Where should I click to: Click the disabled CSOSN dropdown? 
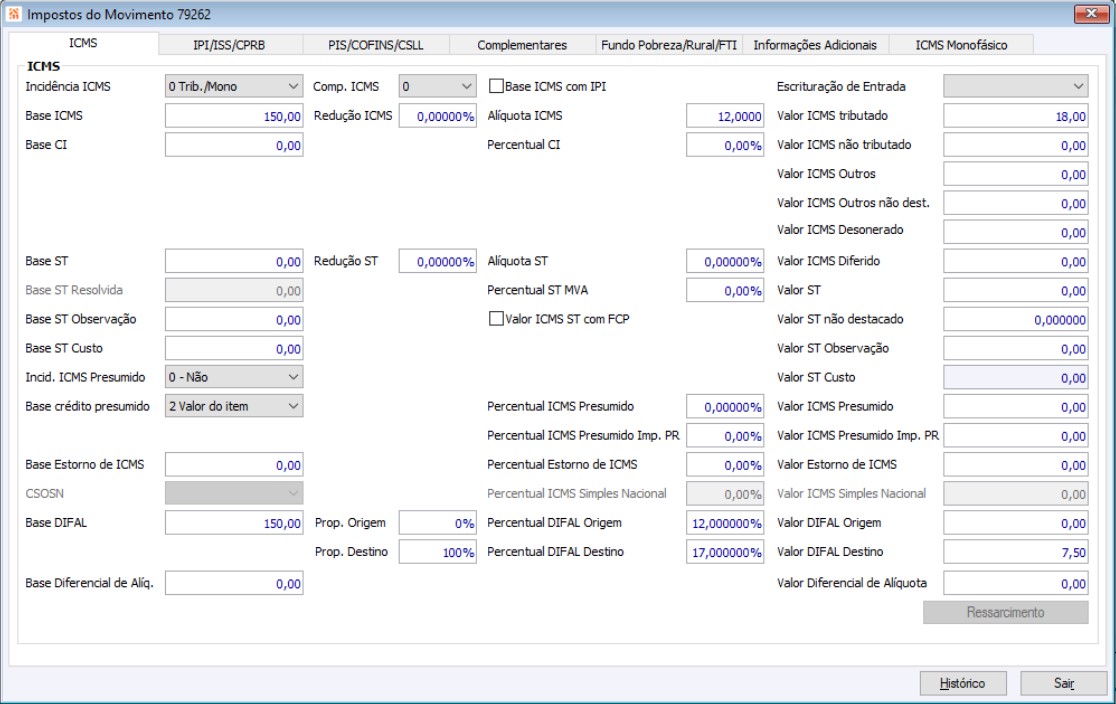(x=234, y=493)
